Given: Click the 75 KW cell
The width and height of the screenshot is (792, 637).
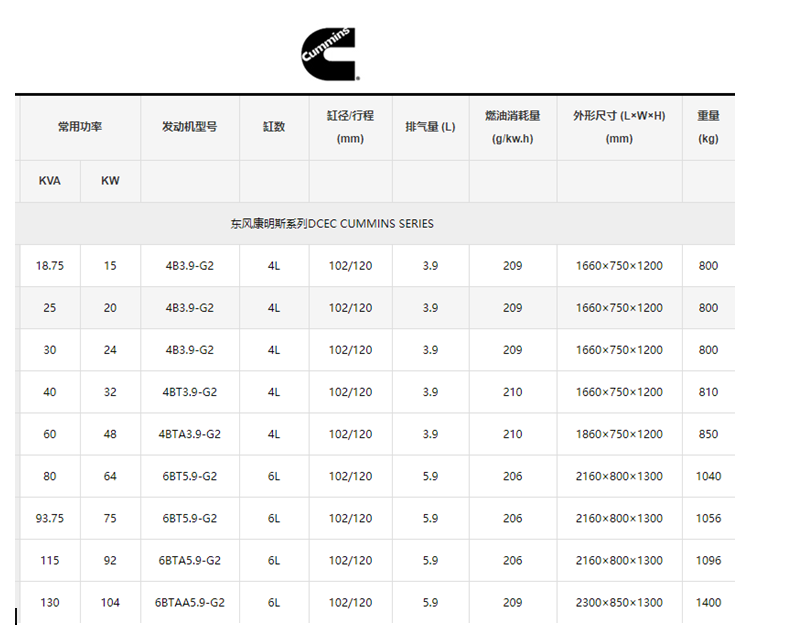Looking at the screenshot, I should click(x=110, y=518).
